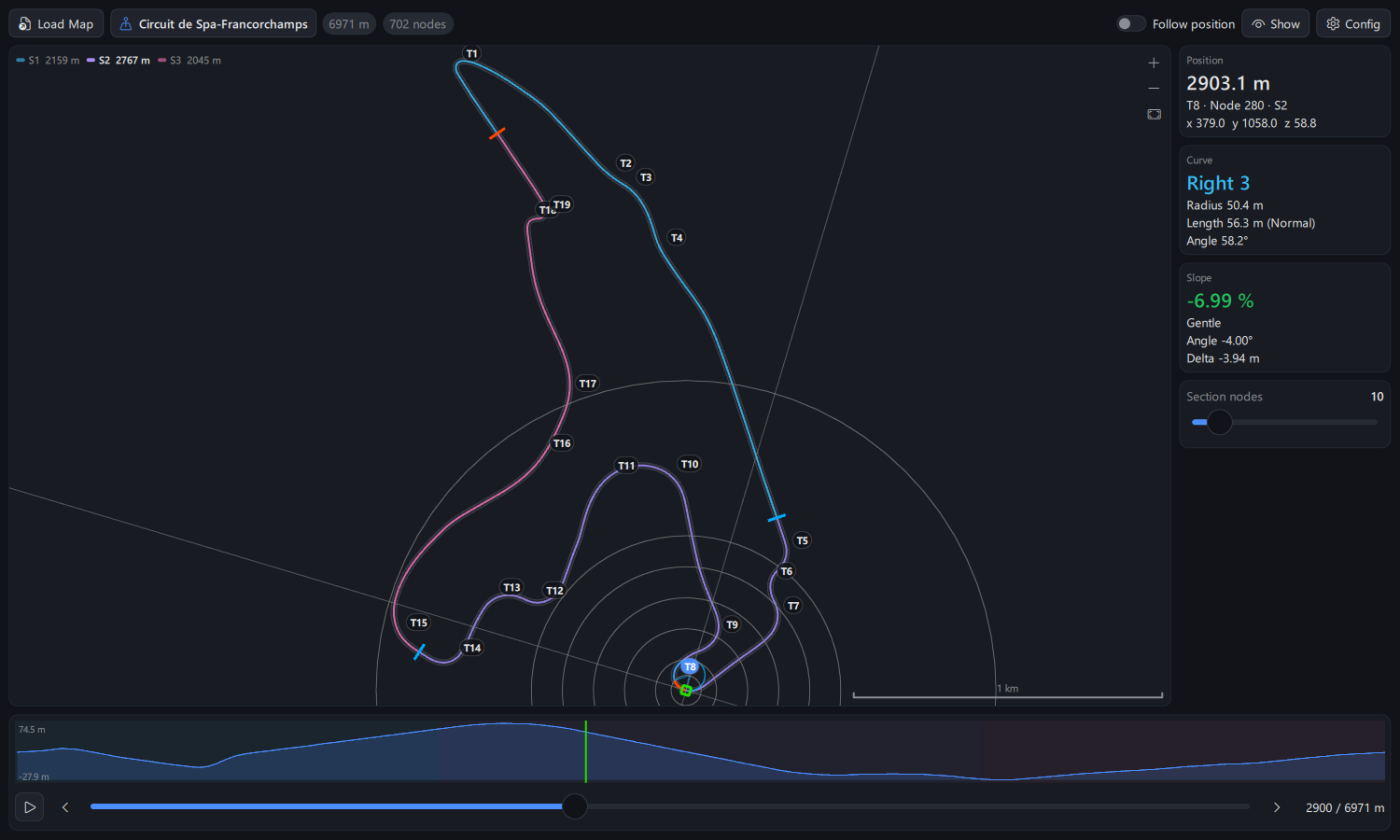Open the Config settings
Screen dimensions: 1400x840
pyautogui.click(x=1353, y=24)
